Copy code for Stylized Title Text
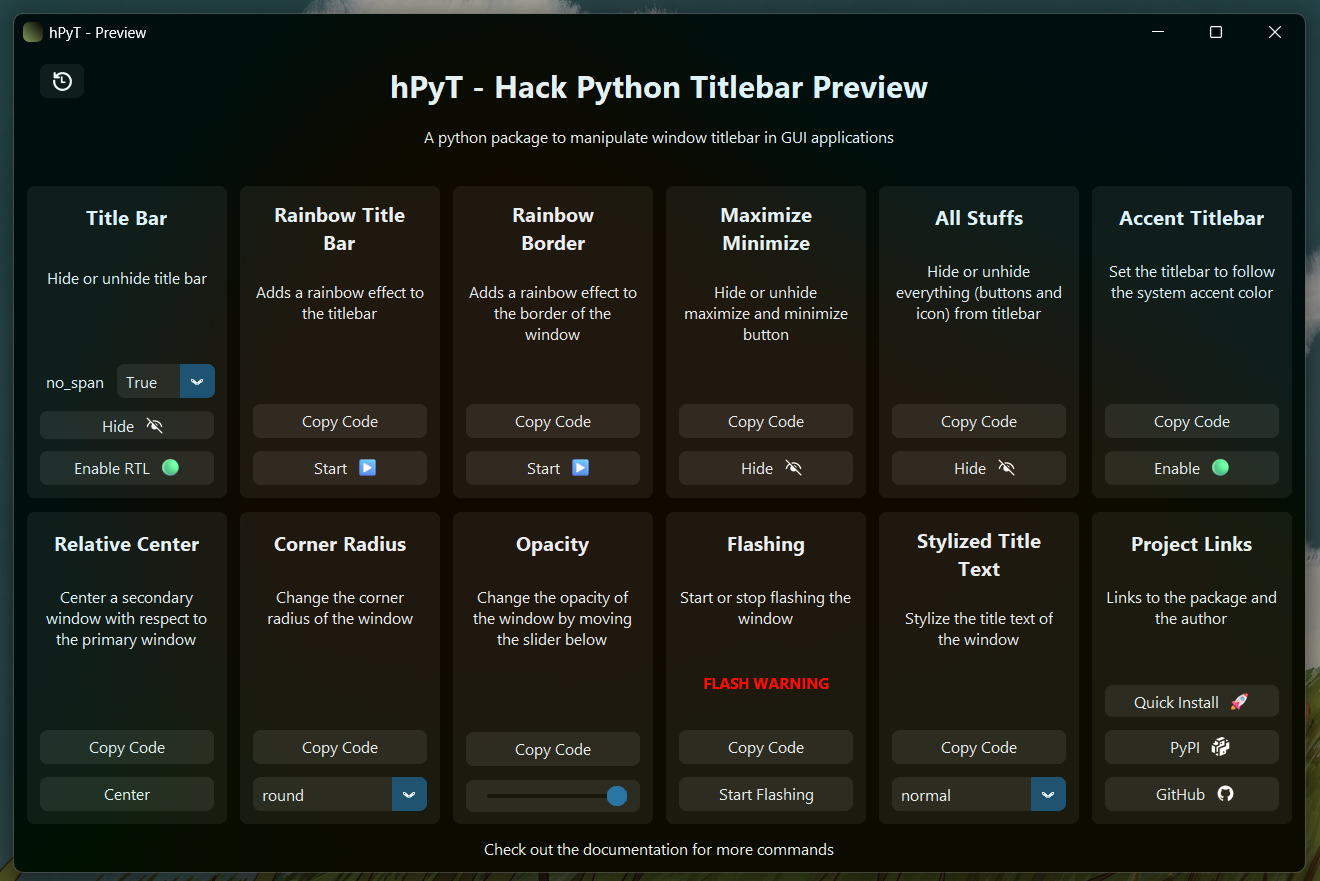The height and width of the screenshot is (881, 1320). (979, 747)
